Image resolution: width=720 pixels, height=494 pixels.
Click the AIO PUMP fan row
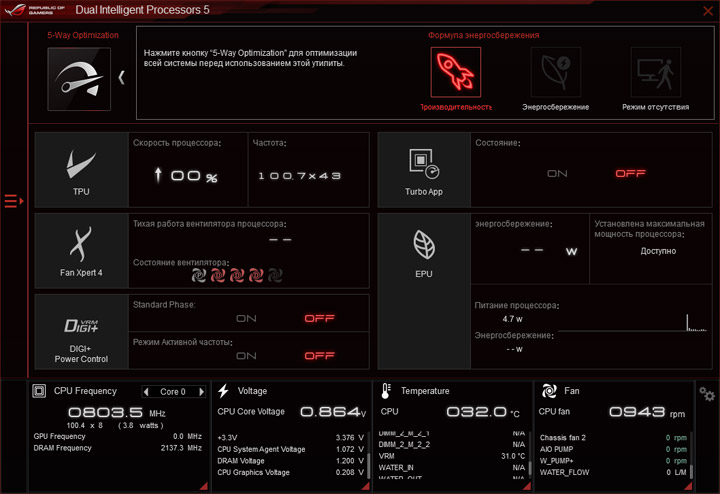(x=613, y=449)
